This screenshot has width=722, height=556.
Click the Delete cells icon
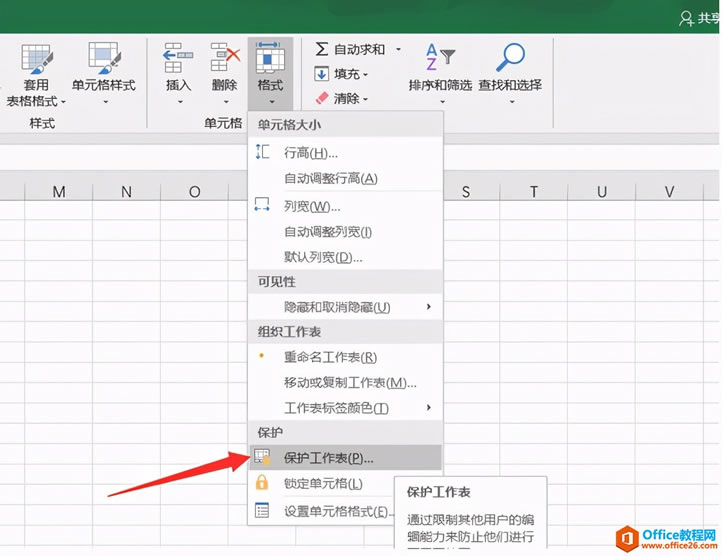click(x=225, y=58)
